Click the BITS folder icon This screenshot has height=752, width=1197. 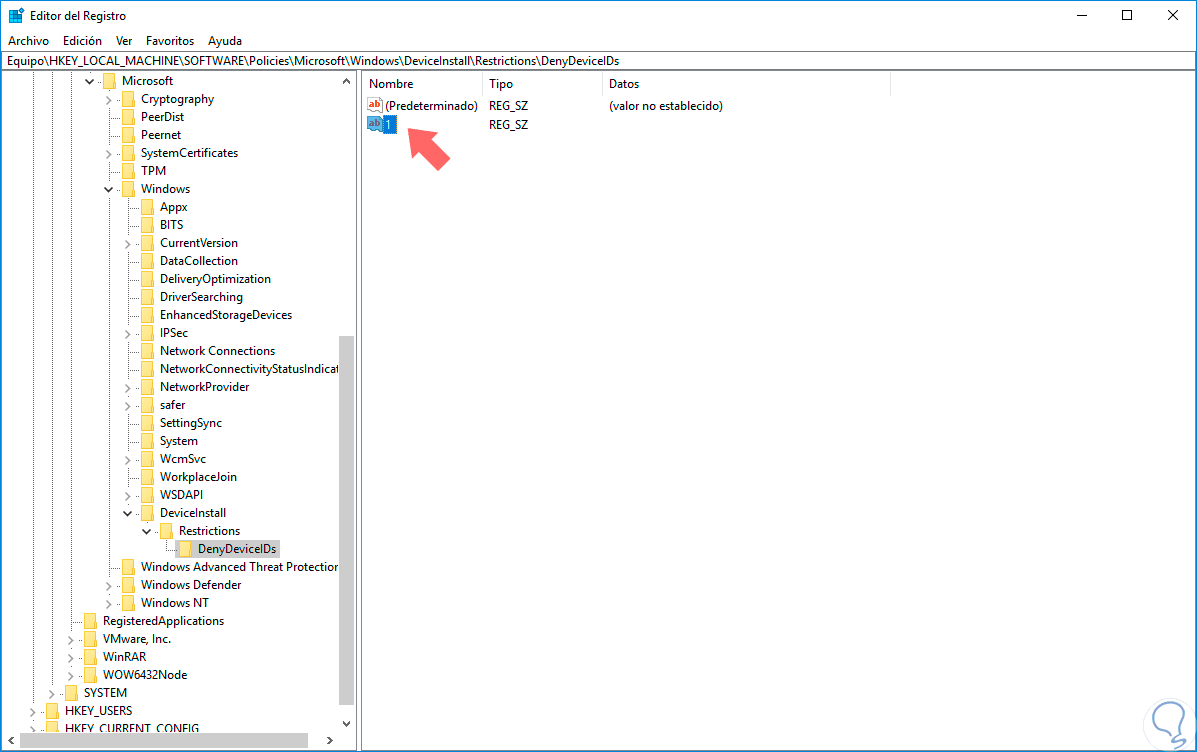147,225
